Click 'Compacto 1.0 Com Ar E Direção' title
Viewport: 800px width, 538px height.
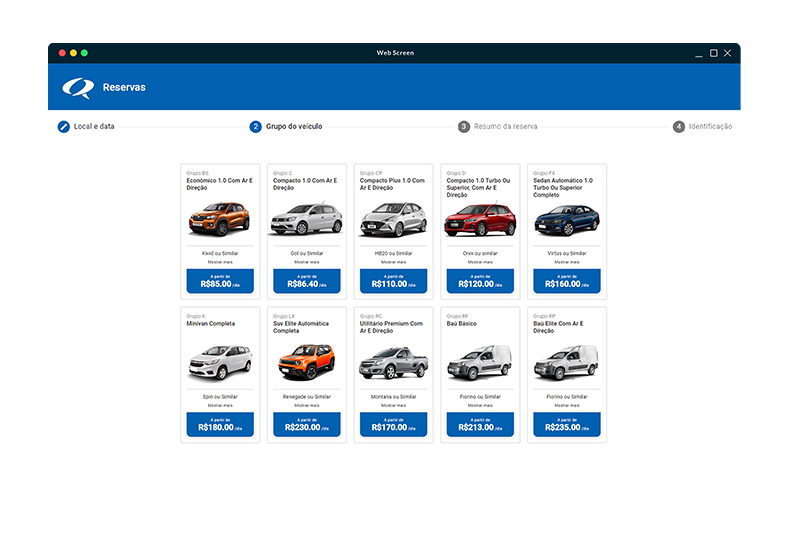point(305,184)
